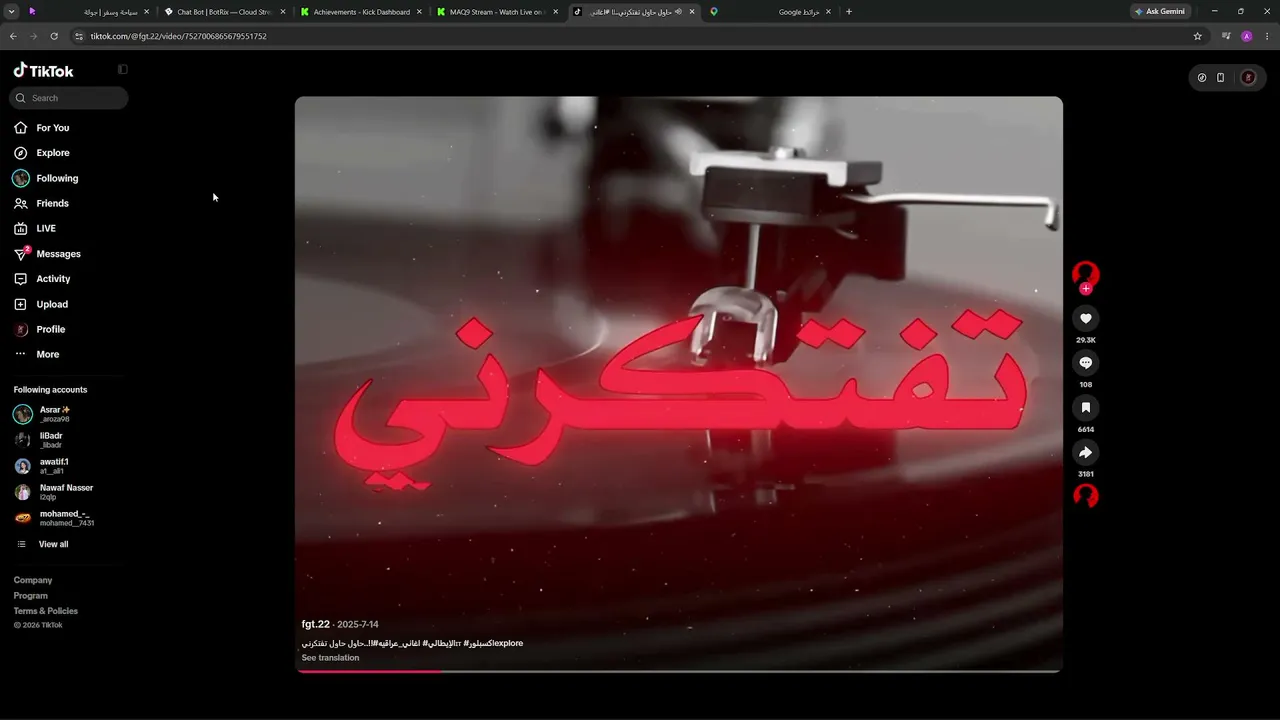Like the video with heart icon
This screenshot has width=1280, height=720.
point(1086,318)
